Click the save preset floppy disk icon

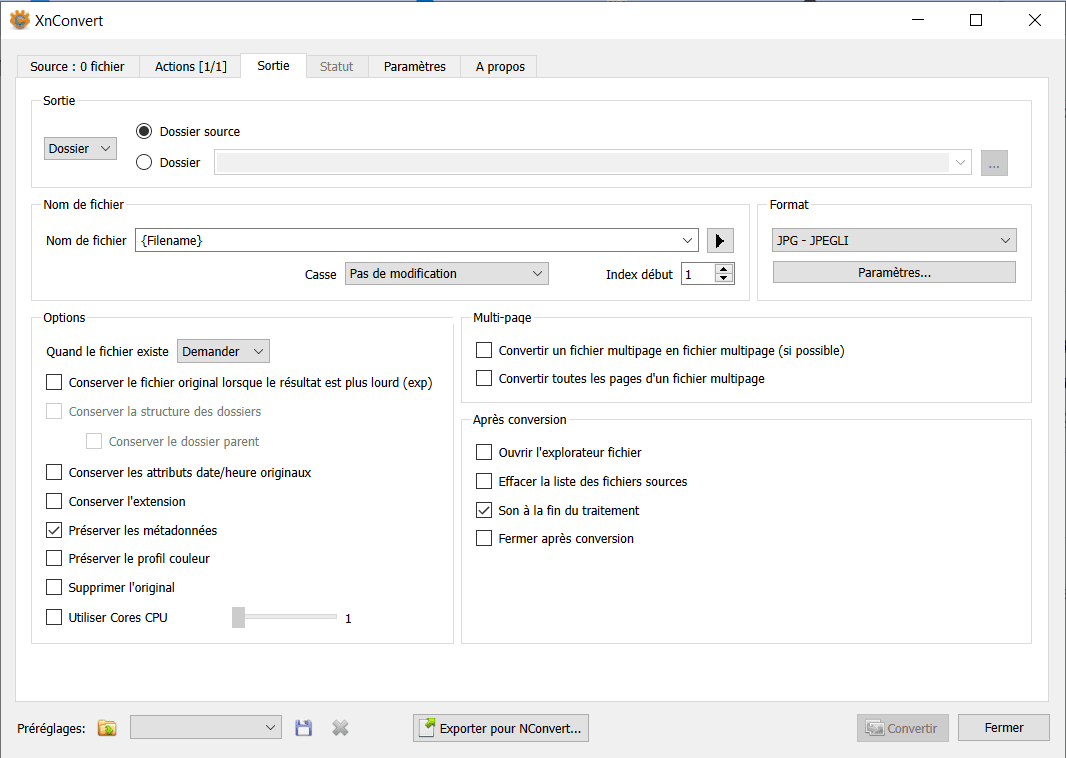coord(304,728)
